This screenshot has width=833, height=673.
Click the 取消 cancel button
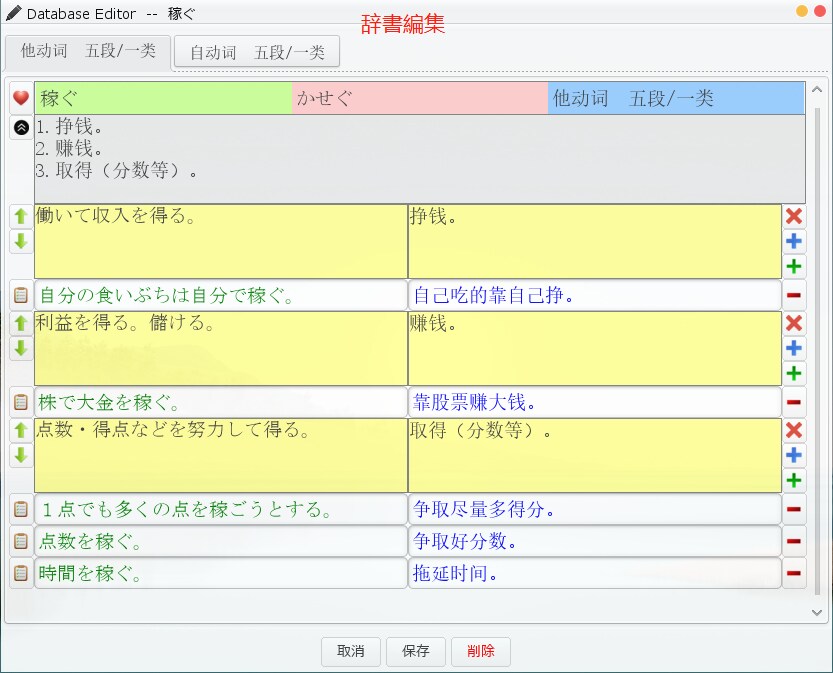pos(351,651)
